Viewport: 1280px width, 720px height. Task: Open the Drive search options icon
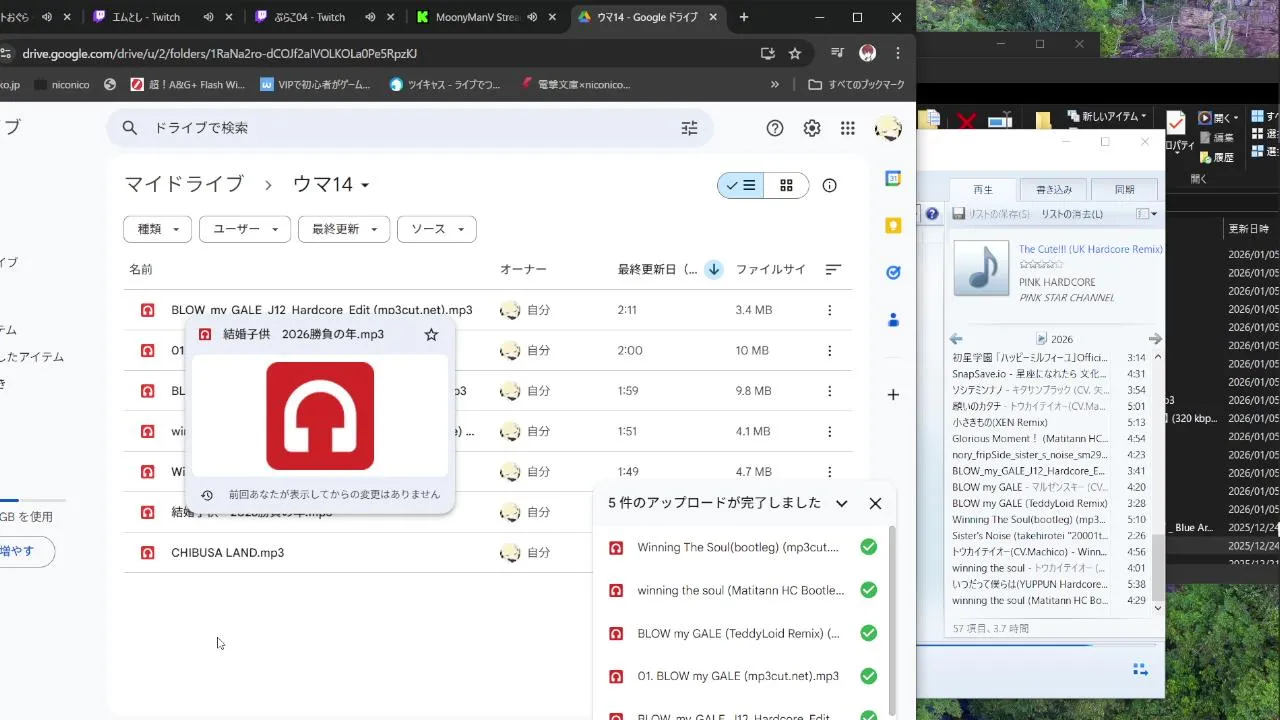coord(689,128)
